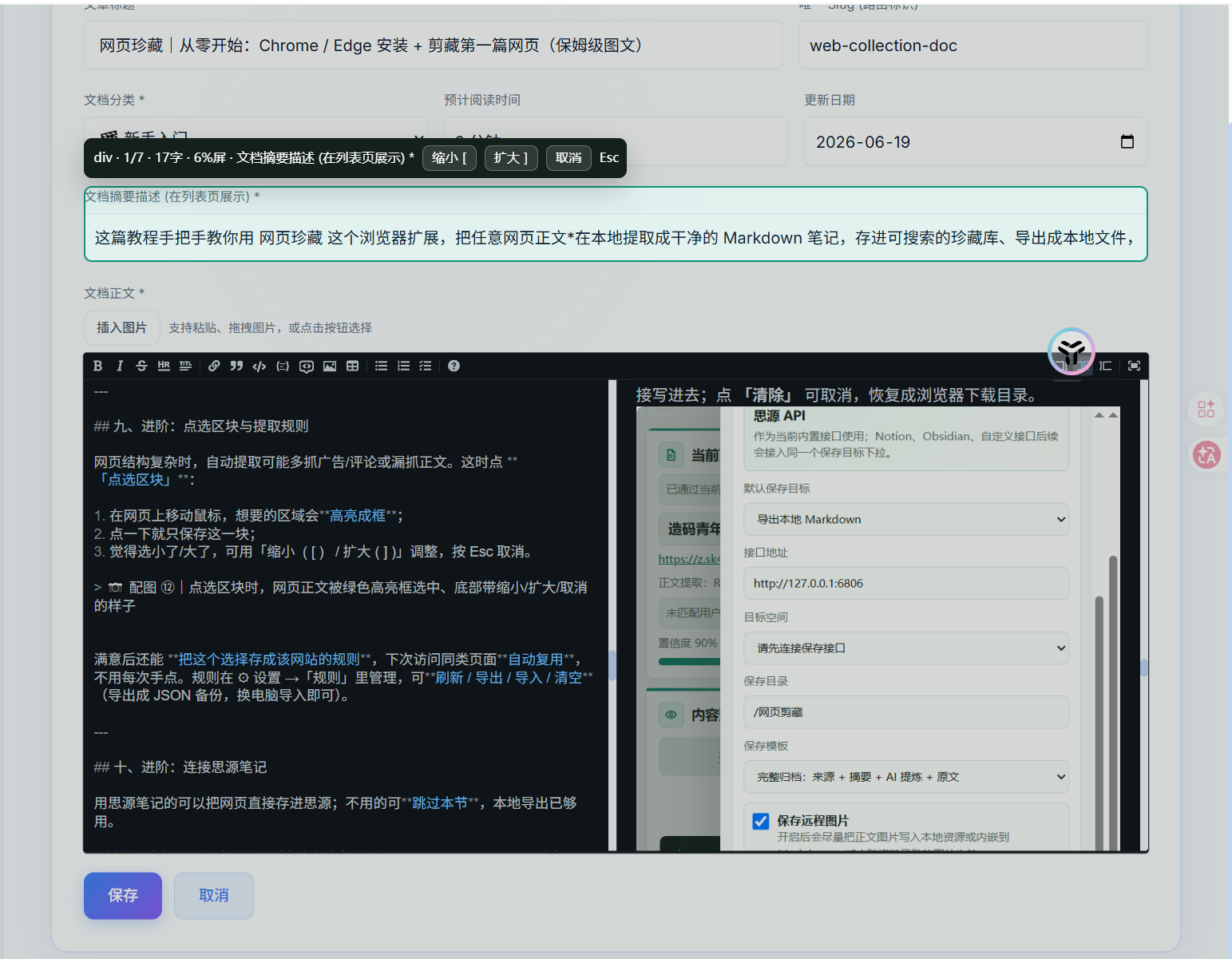The image size is (1232, 959).
Task: Toggle fullscreen mode in the editor
Action: pyautogui.click(x=1134, y=366)
